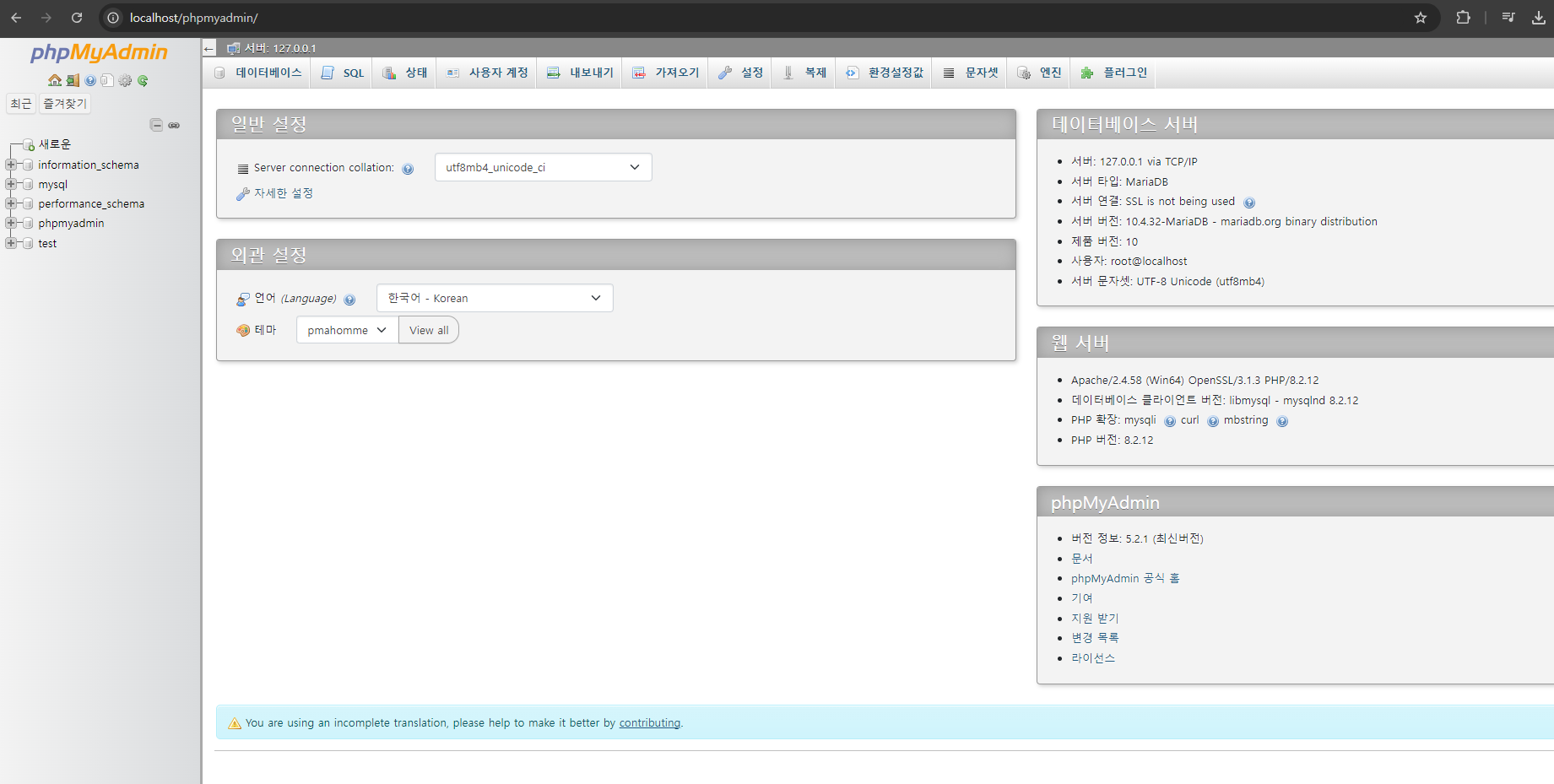Viewport: 1554px width, 784px height.
Task: Click the 최근 button in sidebar
Action: tap(21, 104)
